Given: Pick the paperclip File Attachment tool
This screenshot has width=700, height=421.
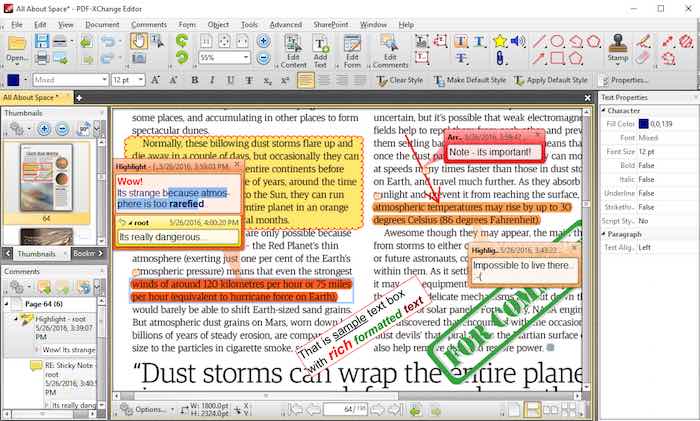Looking at the screenshot, I should (x=500, y=58).
